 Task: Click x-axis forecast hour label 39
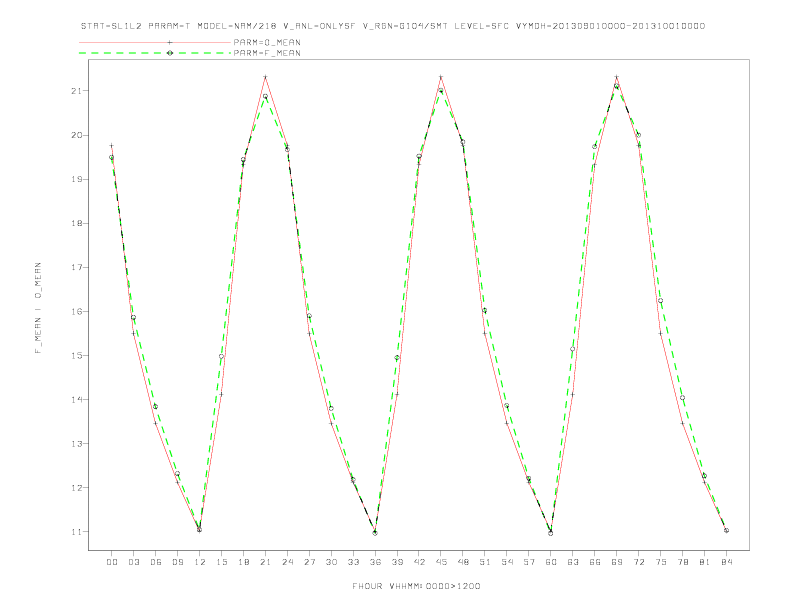(397, 562)
